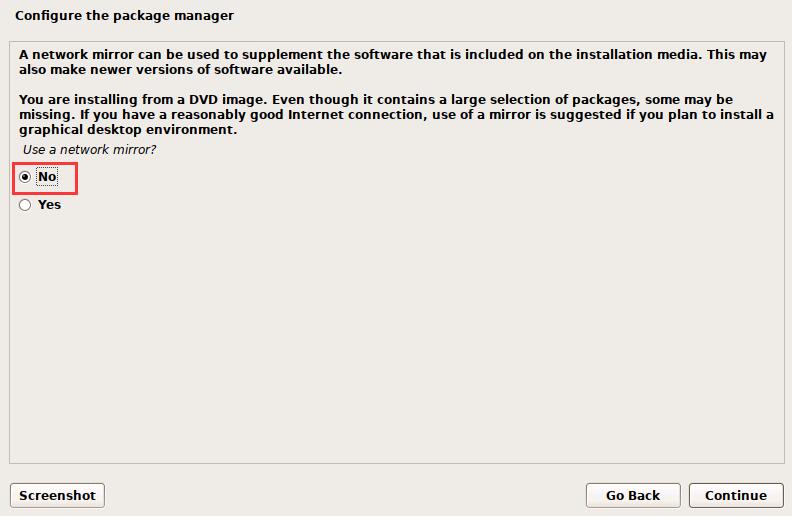This screenshot has height=516, width=792.
Task: Select the "No" radio button
Action: pyautogui.click(x=25, y=178)
